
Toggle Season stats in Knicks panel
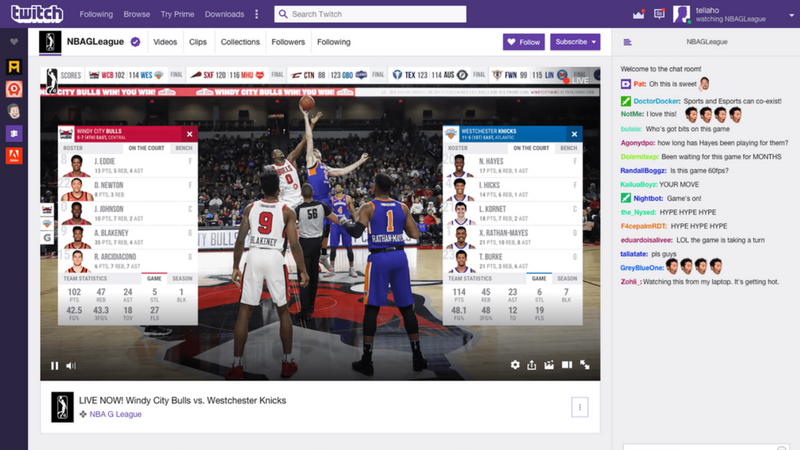(x=567, y=279)
